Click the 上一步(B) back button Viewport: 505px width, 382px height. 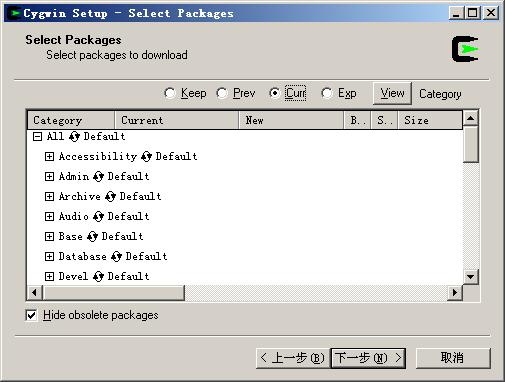(293, 358)
